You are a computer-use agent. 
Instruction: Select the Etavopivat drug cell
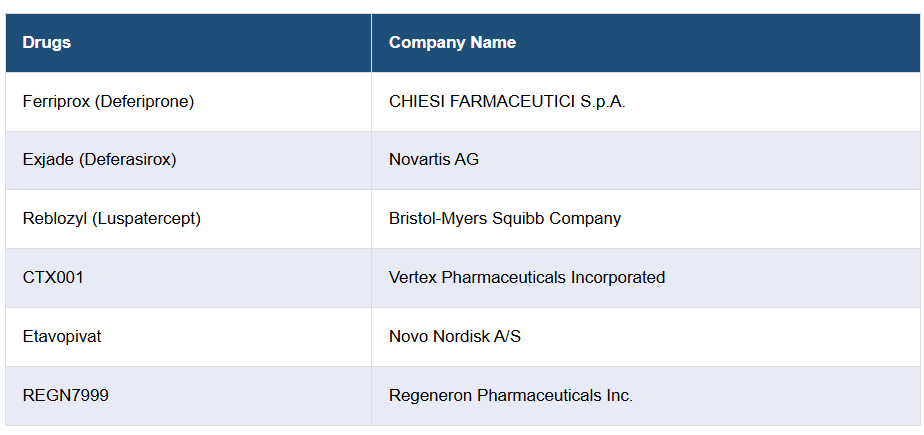[x=62, y=337]
